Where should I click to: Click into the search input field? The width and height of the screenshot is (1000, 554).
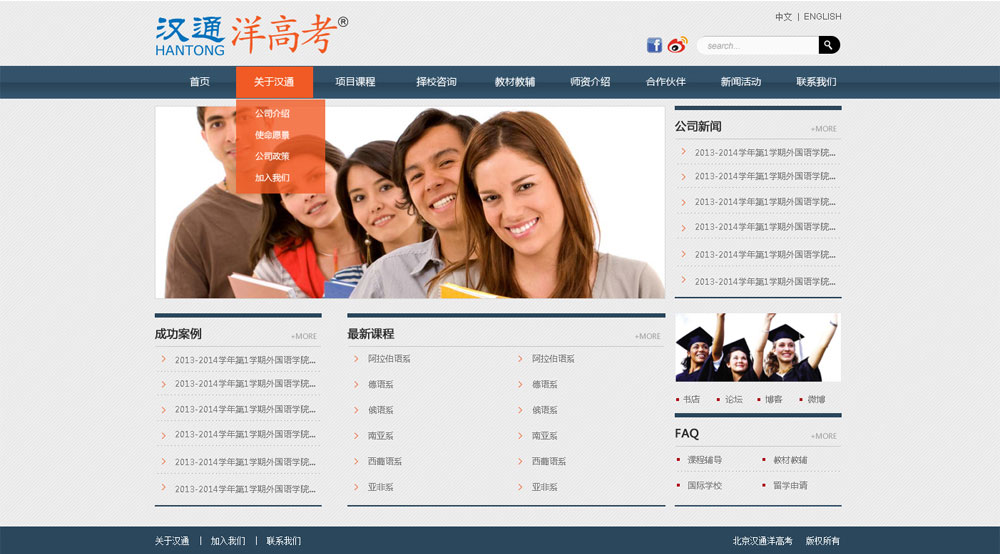pos(758,45)
